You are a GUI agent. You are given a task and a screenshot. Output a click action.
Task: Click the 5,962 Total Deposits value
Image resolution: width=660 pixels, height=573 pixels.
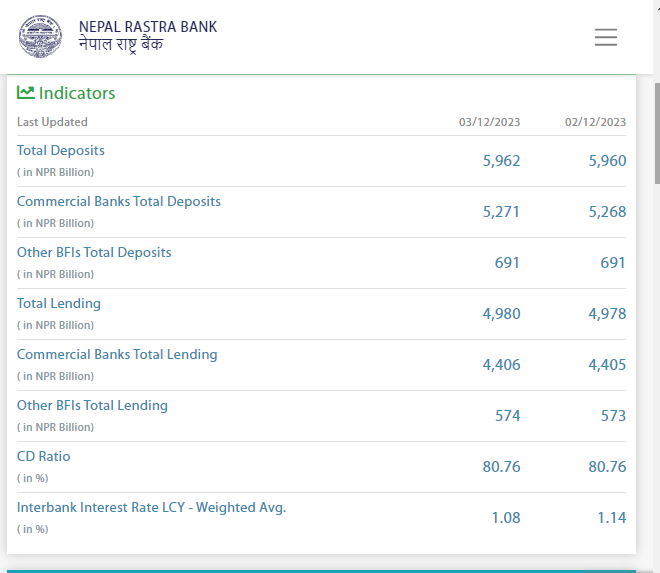[x=501, y=161]
